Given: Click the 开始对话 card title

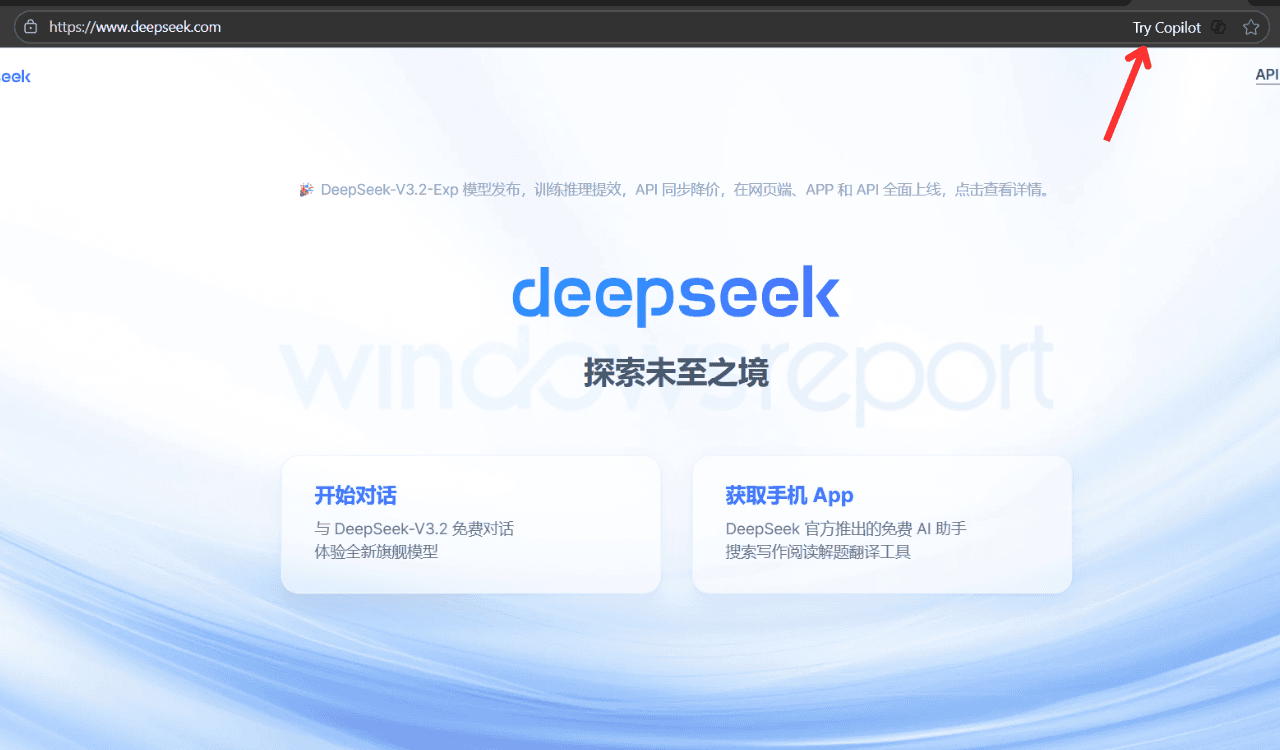Looking at the screenshot, I should click(x=355, y=495).
